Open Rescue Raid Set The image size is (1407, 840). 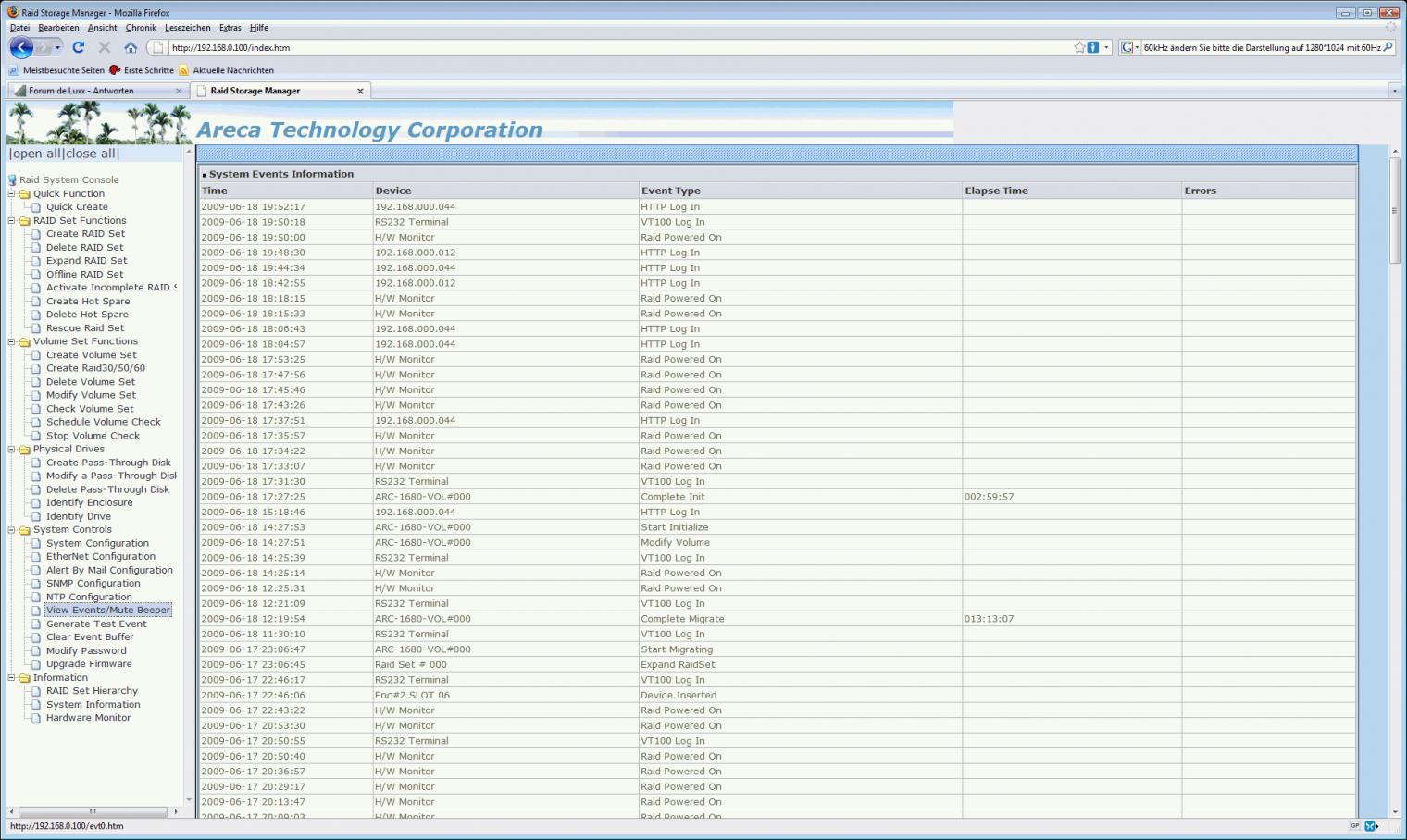click(85, 327)
